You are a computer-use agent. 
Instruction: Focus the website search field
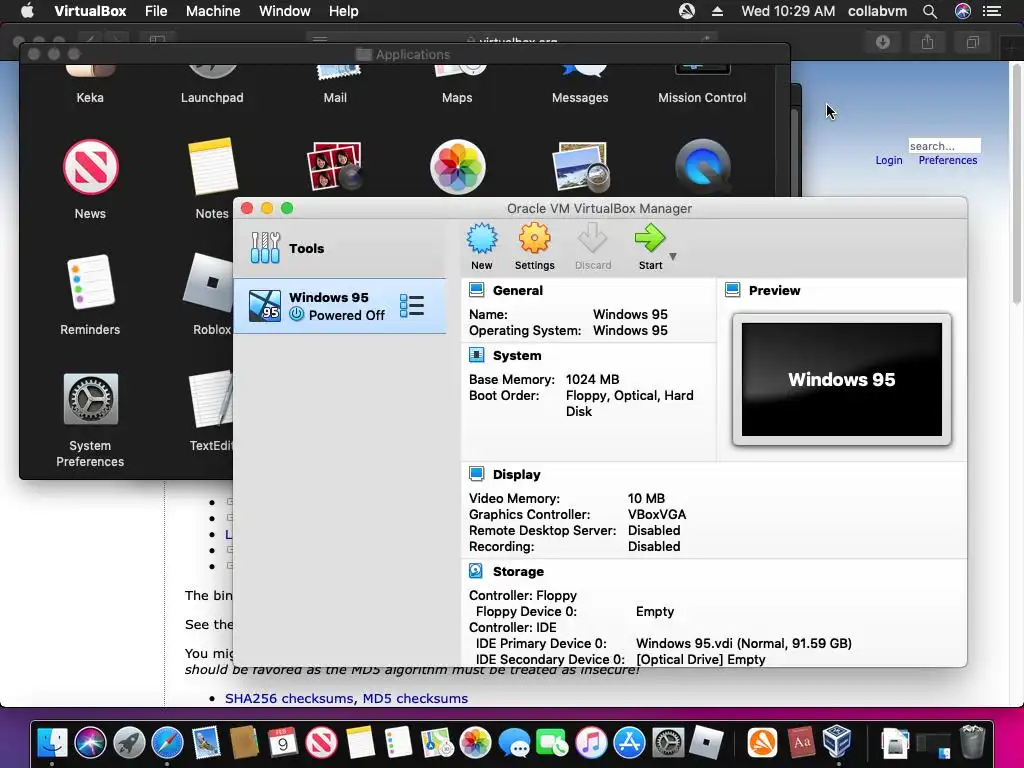coord(944,146)
